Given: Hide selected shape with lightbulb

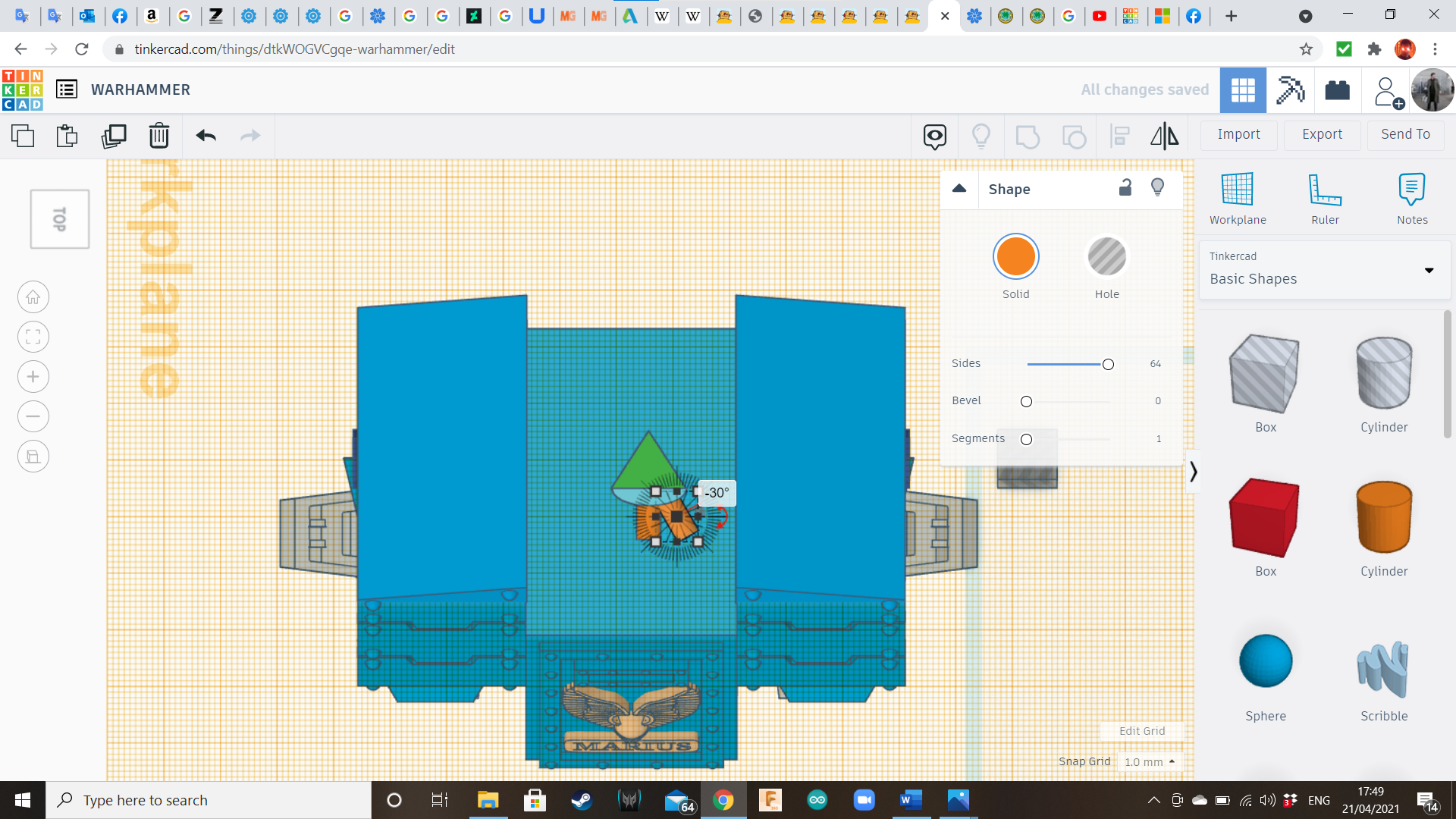Looking at the screenshot, I should tap(1157, 187).
